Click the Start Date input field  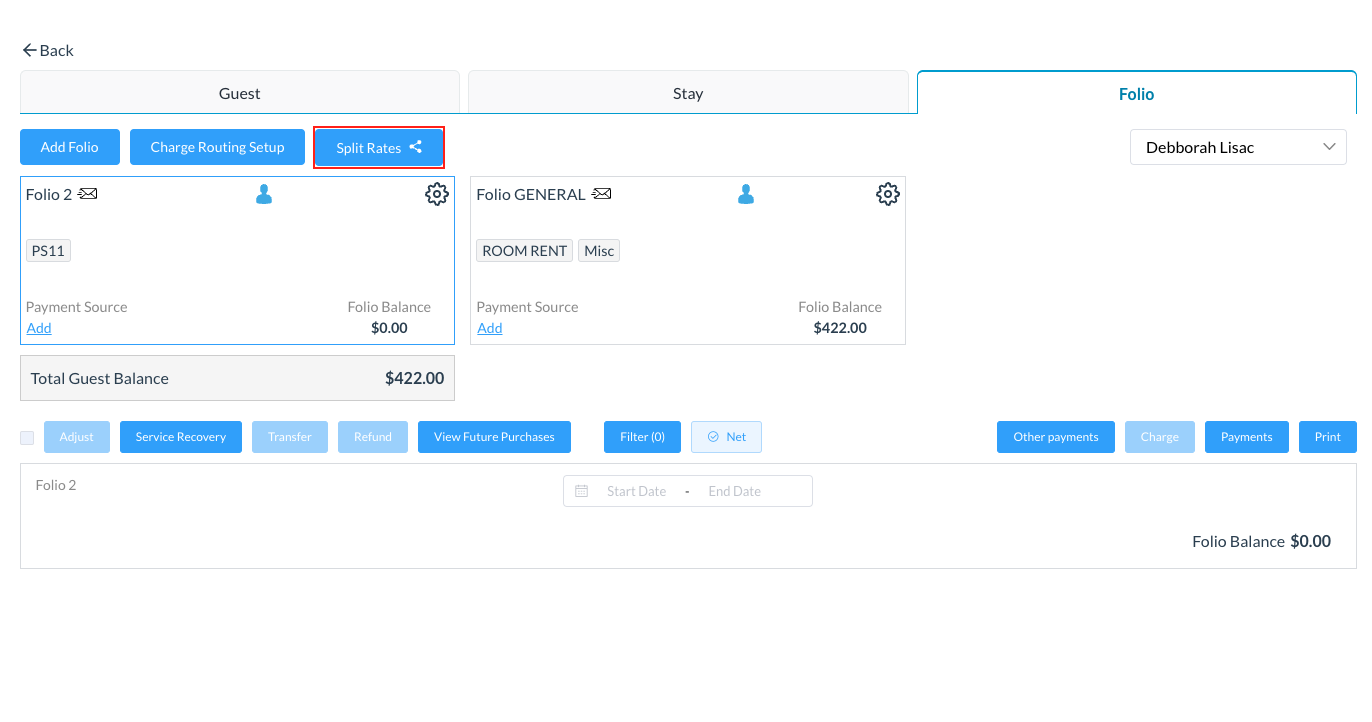click(636, 491)
